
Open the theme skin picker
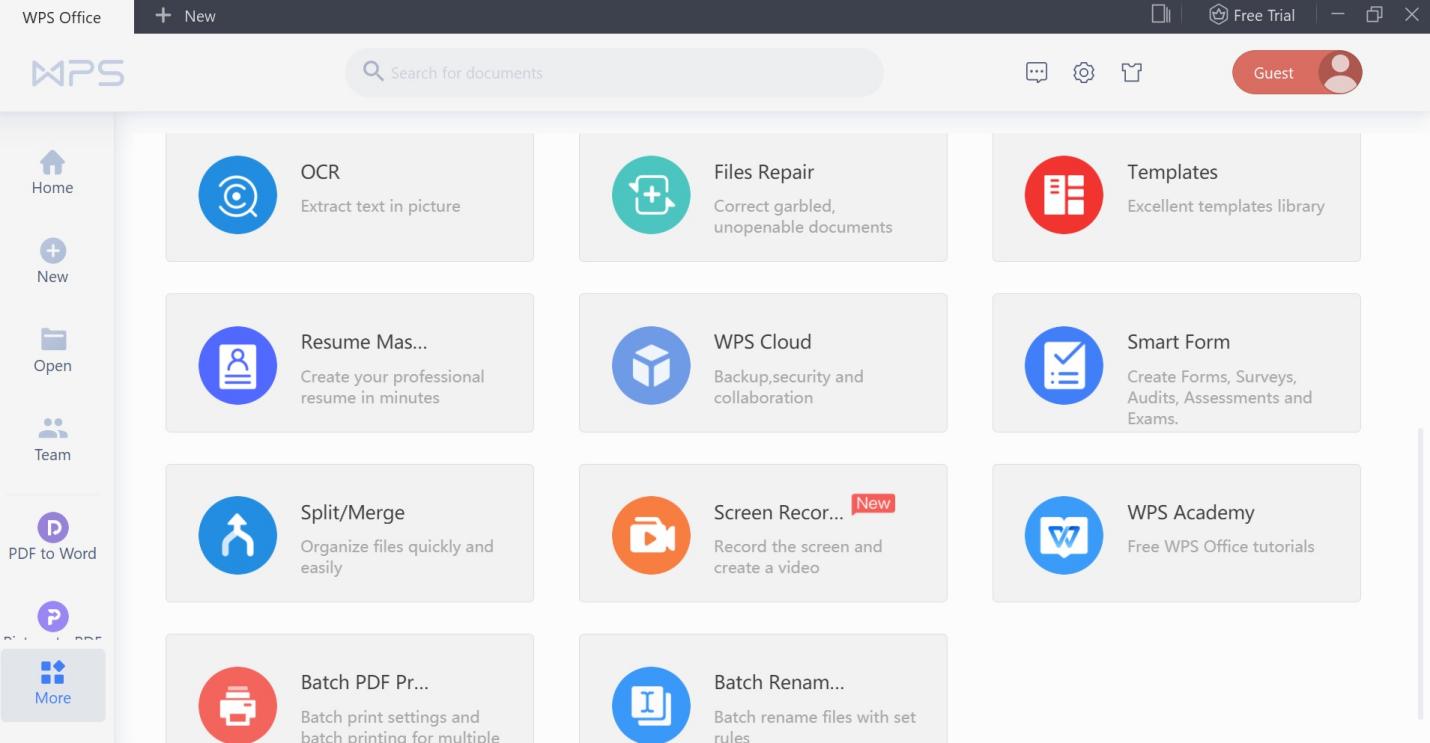[1131, 72]
